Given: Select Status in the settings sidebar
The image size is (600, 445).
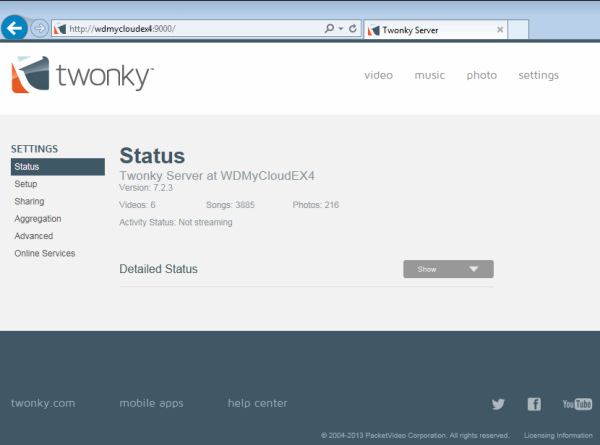Looking at the screenshot, I should 58,167.
